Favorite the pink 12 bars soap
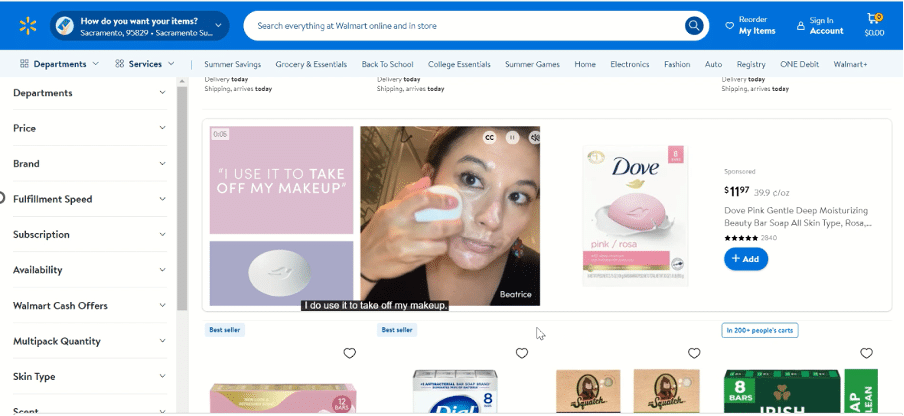Screen dimensions: 904x416 point(349,353)
